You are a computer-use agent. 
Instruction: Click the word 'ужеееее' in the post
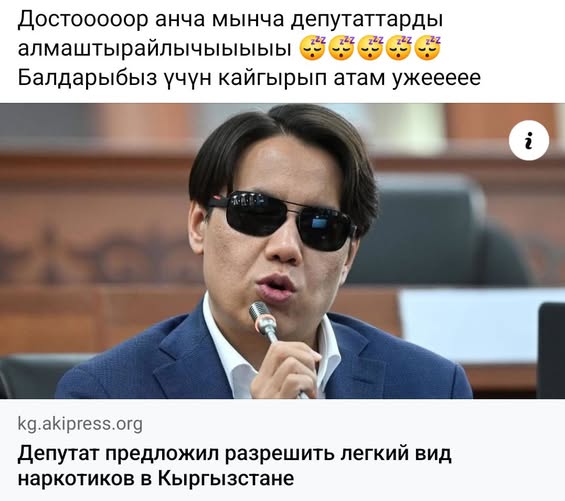coord(436,78)
